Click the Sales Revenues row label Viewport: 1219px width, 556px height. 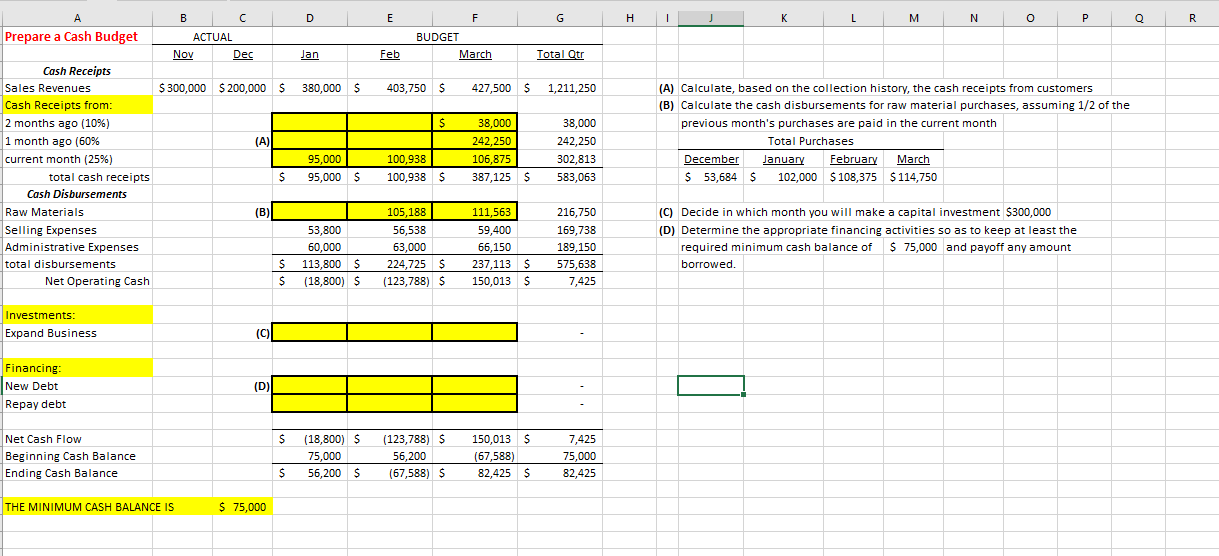(x=48, y=88)
